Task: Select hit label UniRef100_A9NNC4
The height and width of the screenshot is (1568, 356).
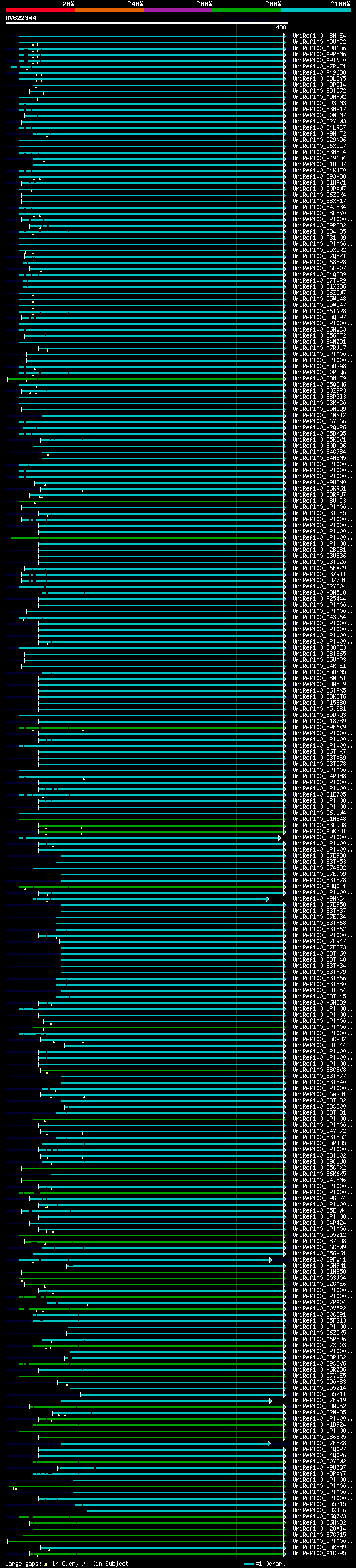Action: pos(319,898)
